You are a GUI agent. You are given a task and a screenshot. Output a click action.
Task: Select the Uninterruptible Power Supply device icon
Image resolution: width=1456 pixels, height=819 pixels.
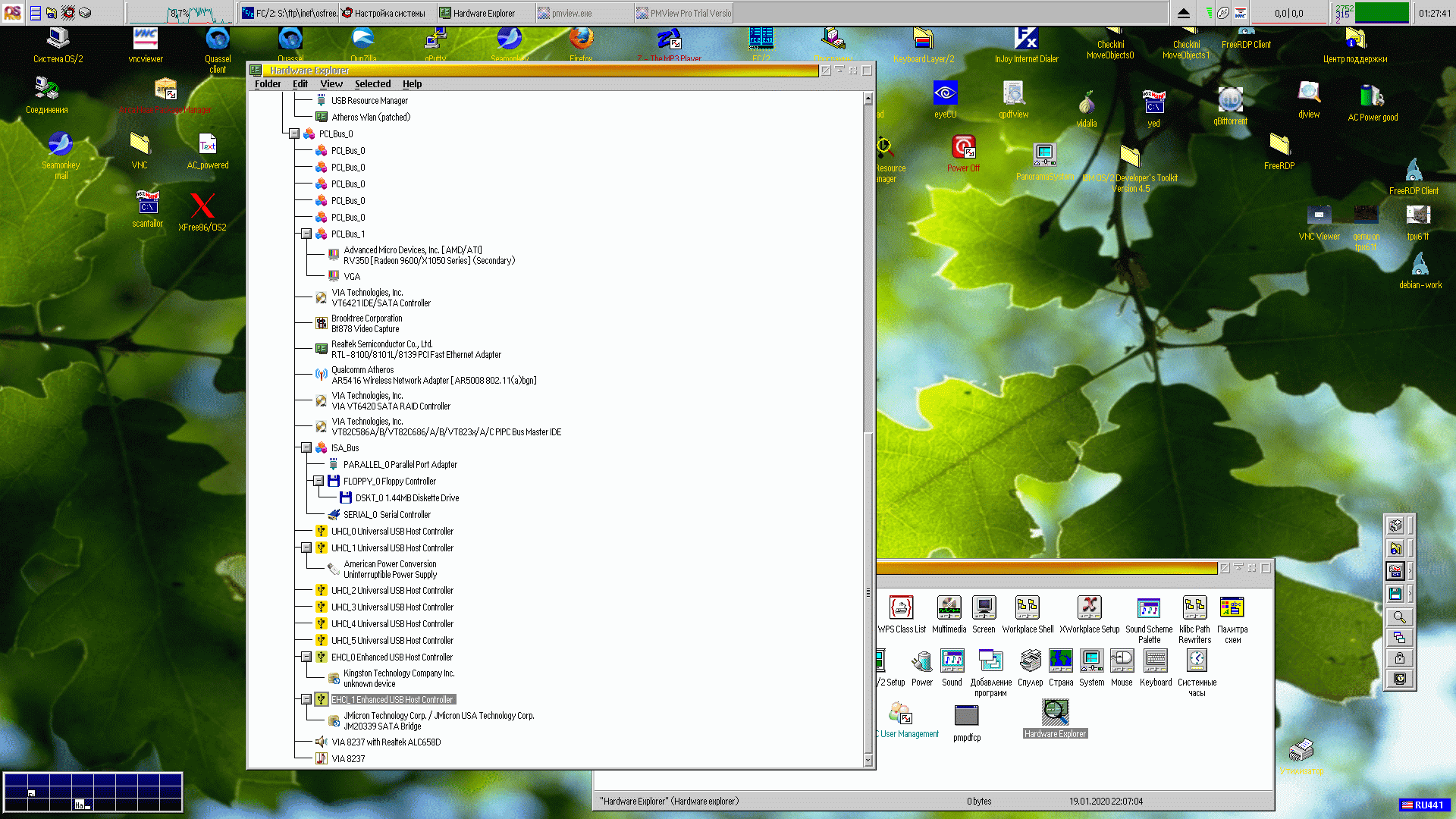pos(334,569)
